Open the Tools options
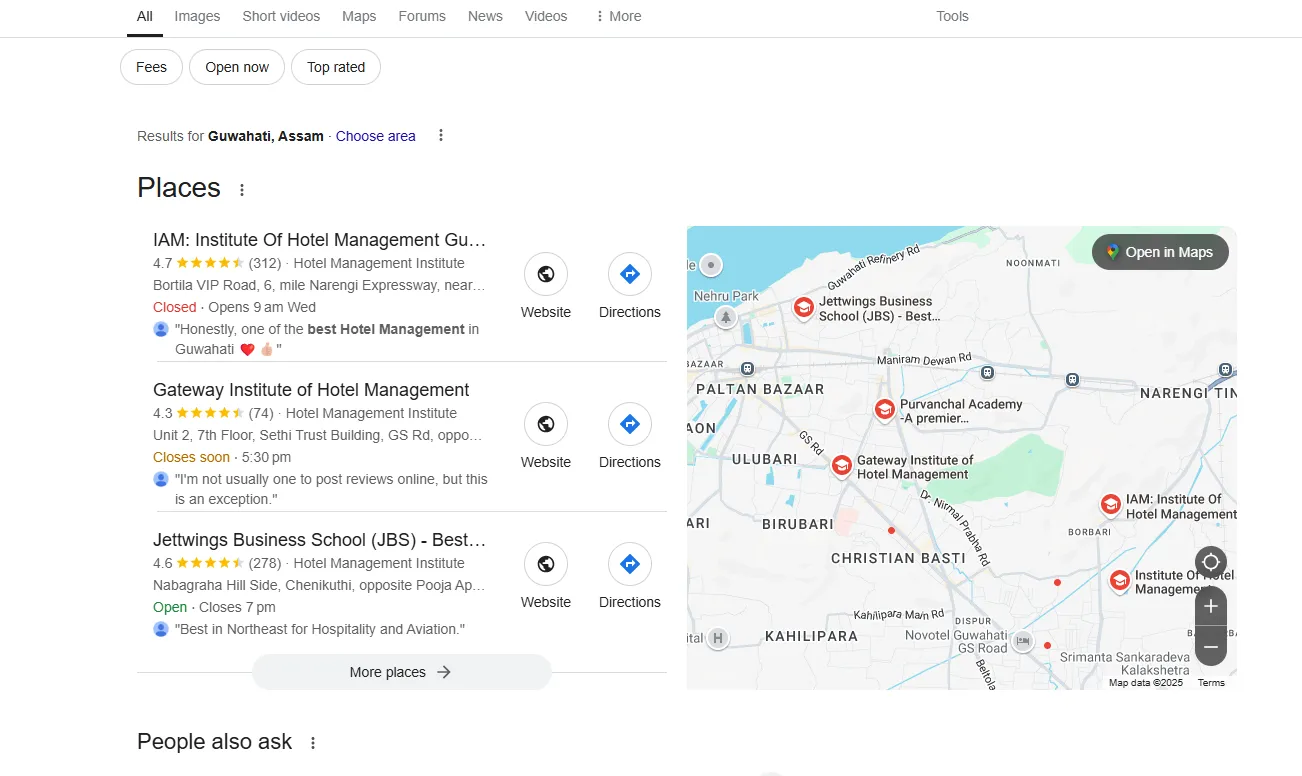The height and width of the screenshot is (776, 1302). pyautogui.click(x=952, y=16)
